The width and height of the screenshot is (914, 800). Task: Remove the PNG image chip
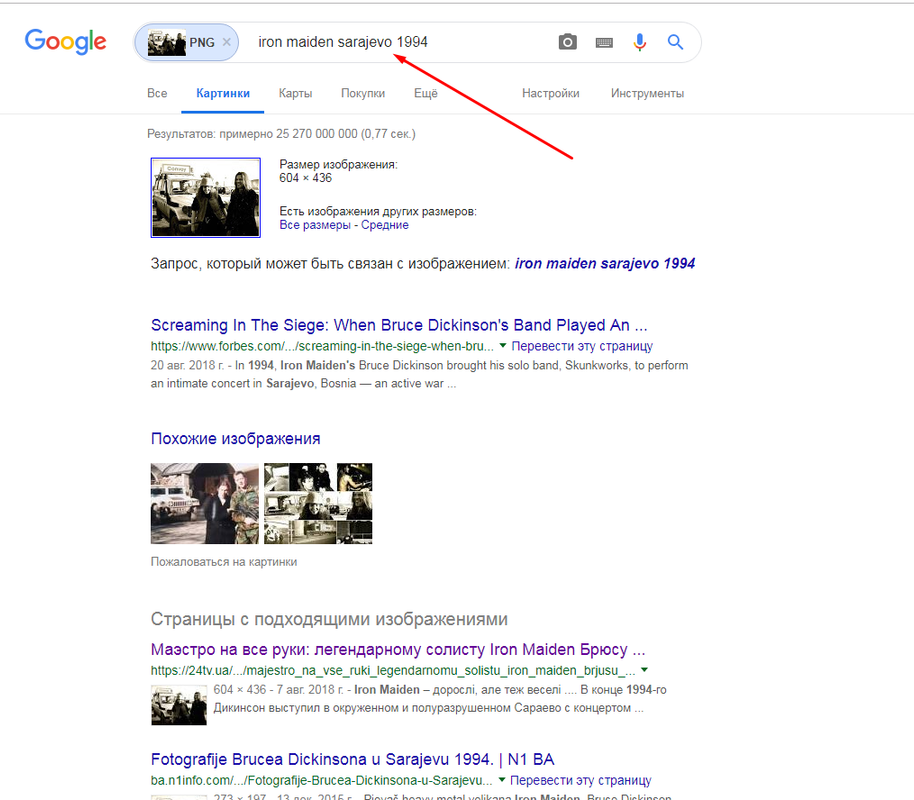pyautogui.click(x=227, y=42)
